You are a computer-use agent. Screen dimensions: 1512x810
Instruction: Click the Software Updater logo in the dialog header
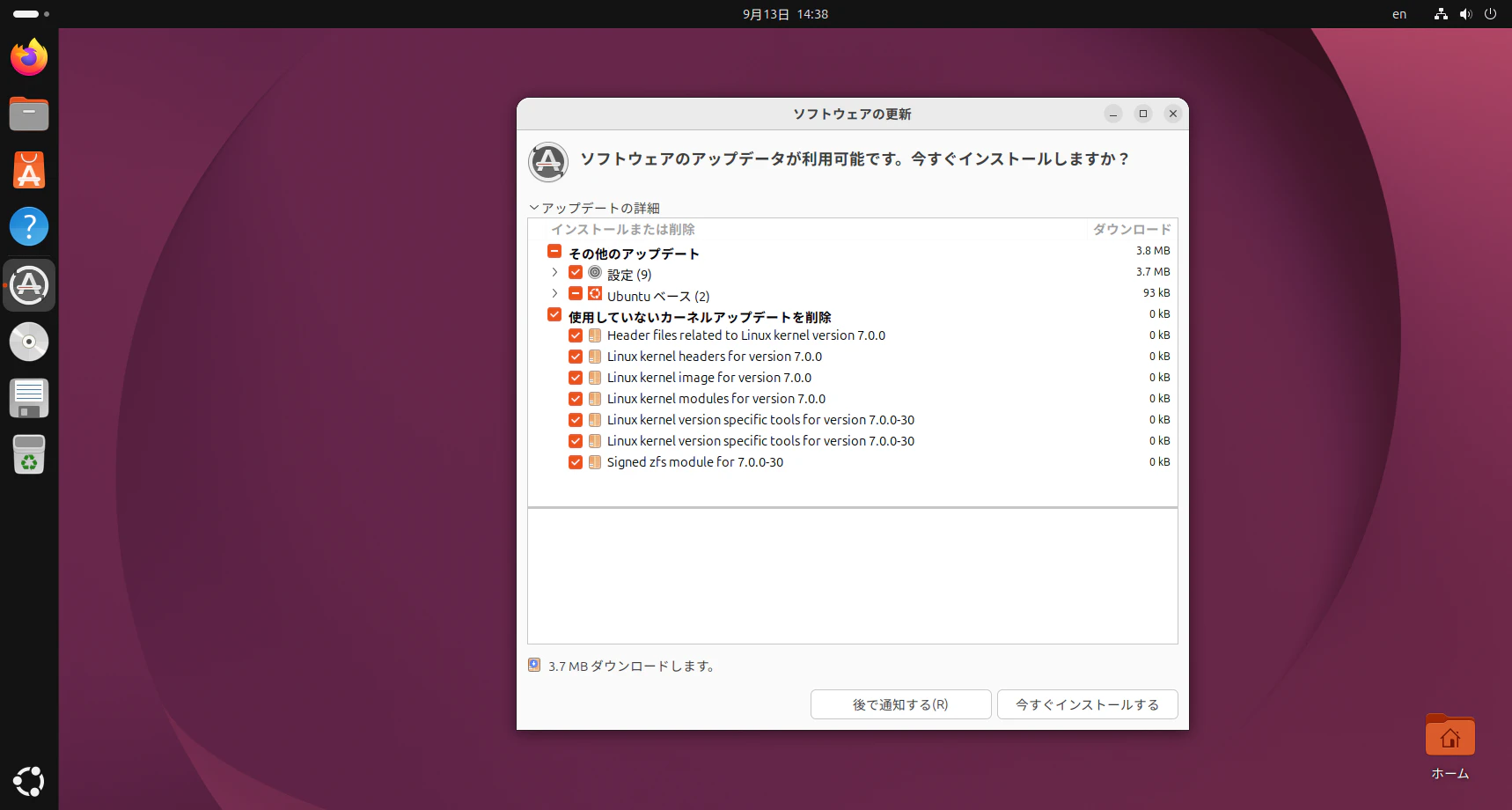[x=548, y=162]
